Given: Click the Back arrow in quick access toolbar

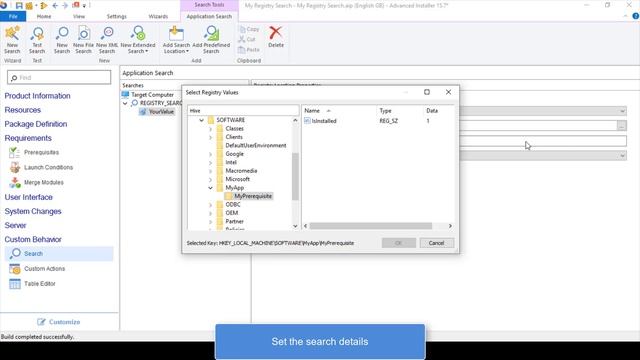Looking at the screenshot, I should 55,6.
